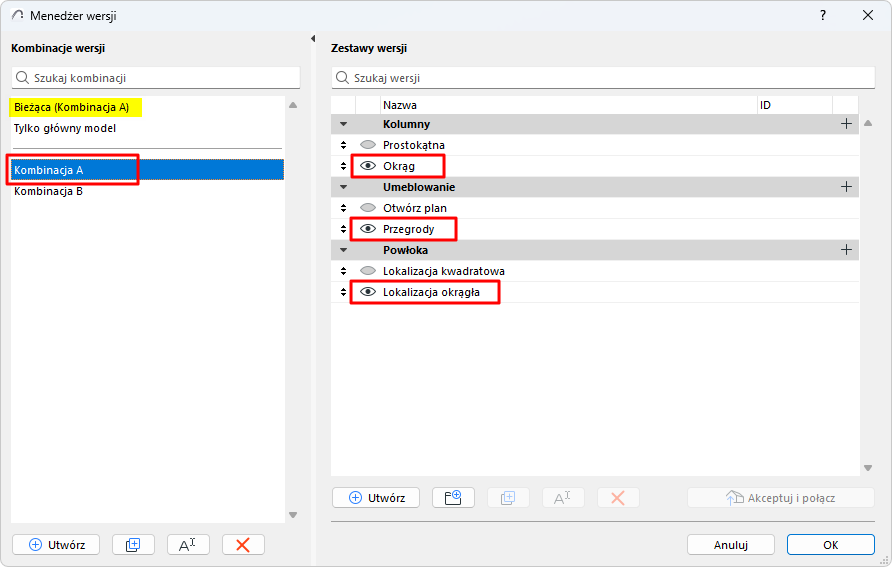
Task: Add a new version to the Kolumny set
Action: 846,124
